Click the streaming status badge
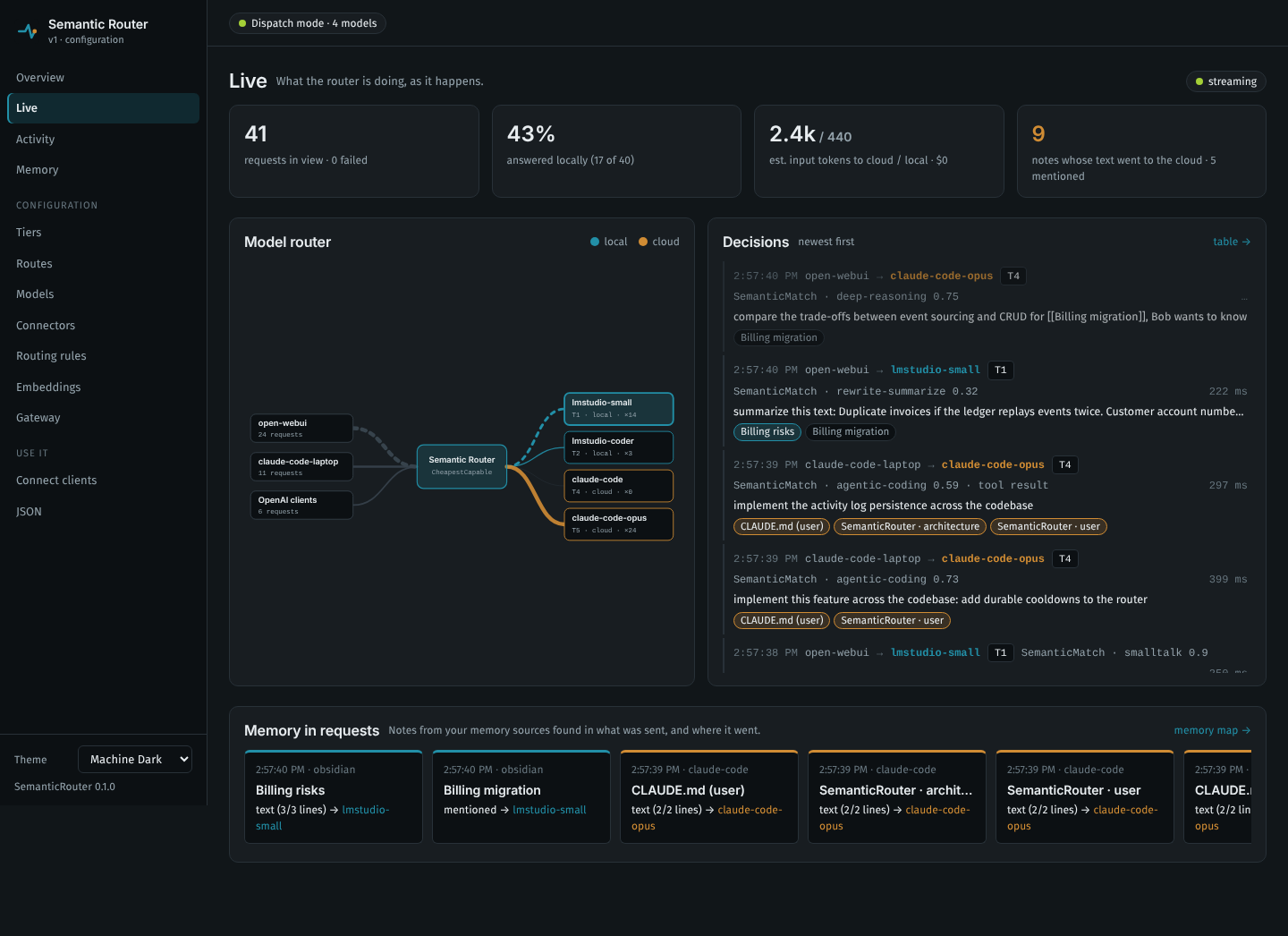The image size is (1288, 936). tap(1226, 81)
